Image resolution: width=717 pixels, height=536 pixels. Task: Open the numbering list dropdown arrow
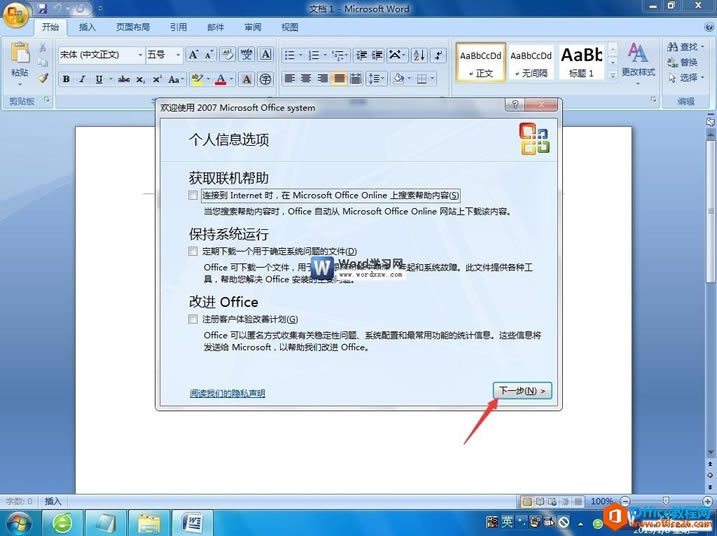tap(325, 55)
